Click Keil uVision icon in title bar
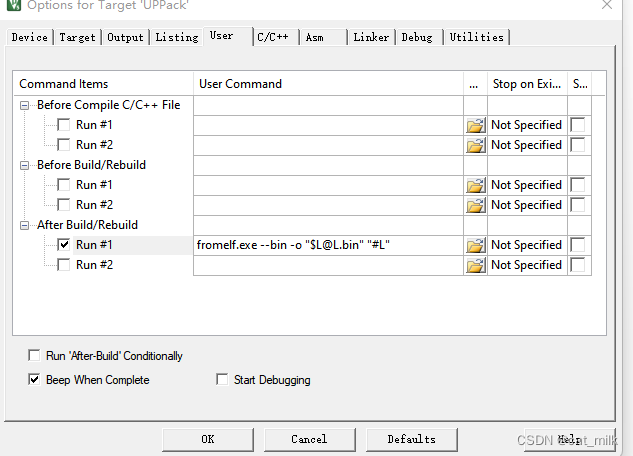This screenshot has height=456, width=633. coord(13,4)
